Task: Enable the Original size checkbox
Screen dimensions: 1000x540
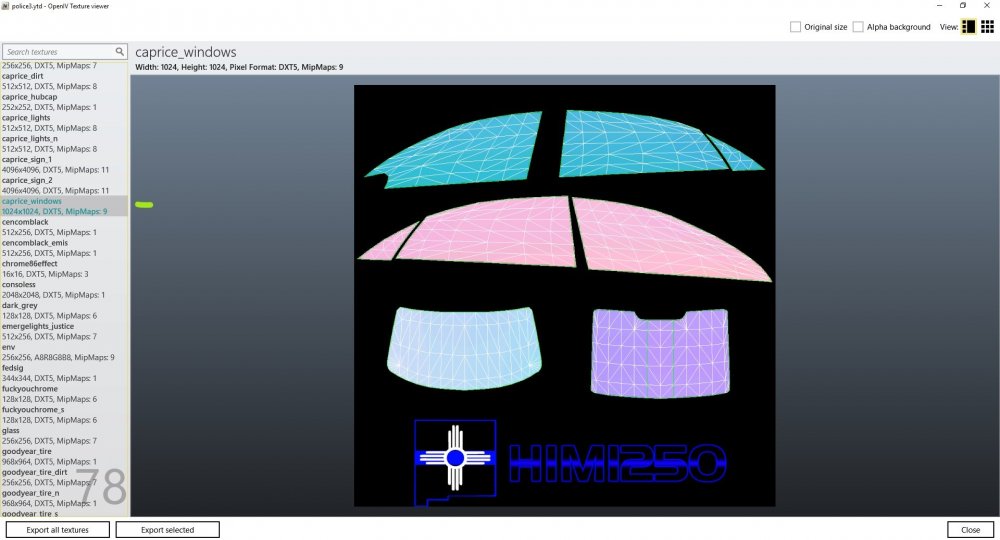Action: [x=795, y=27]
